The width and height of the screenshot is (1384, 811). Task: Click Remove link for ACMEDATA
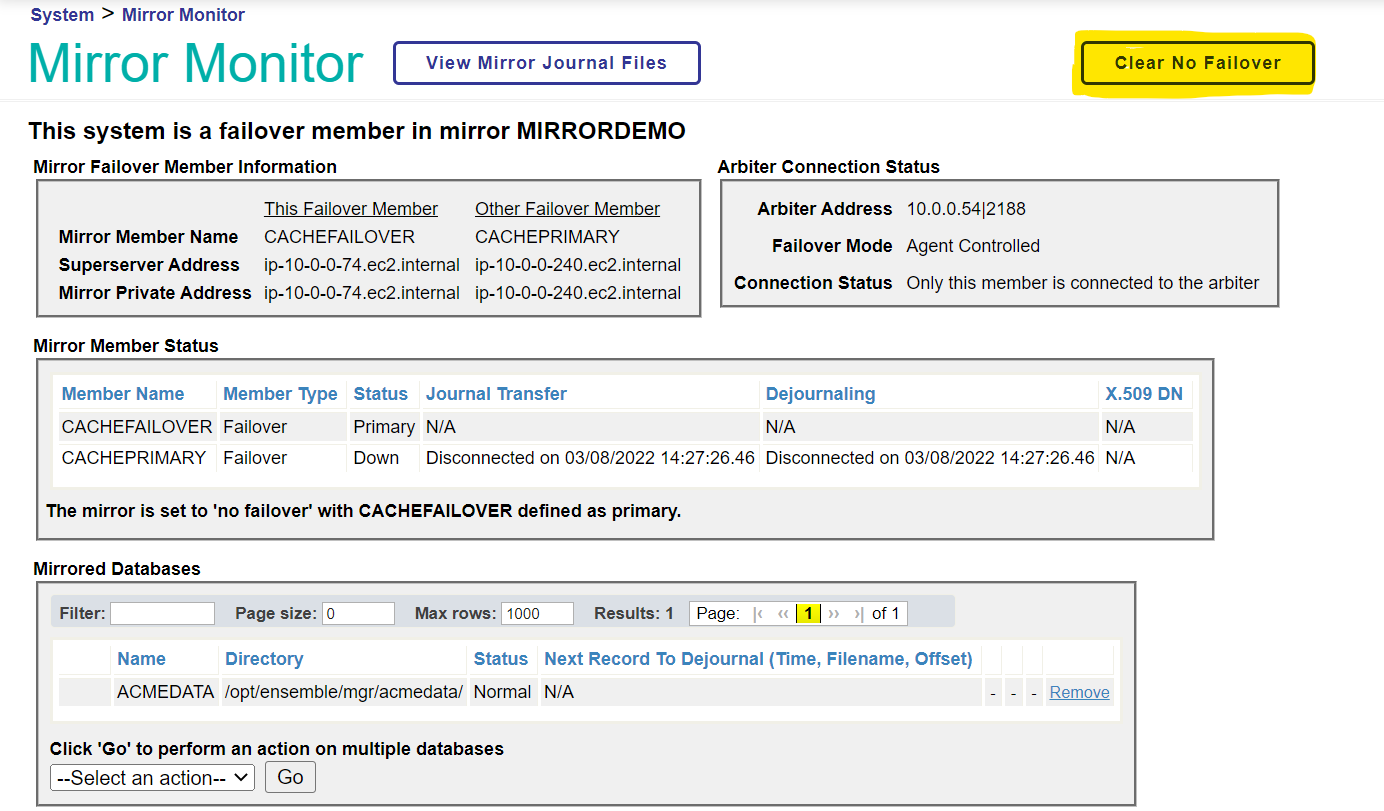pos(1079,692)
